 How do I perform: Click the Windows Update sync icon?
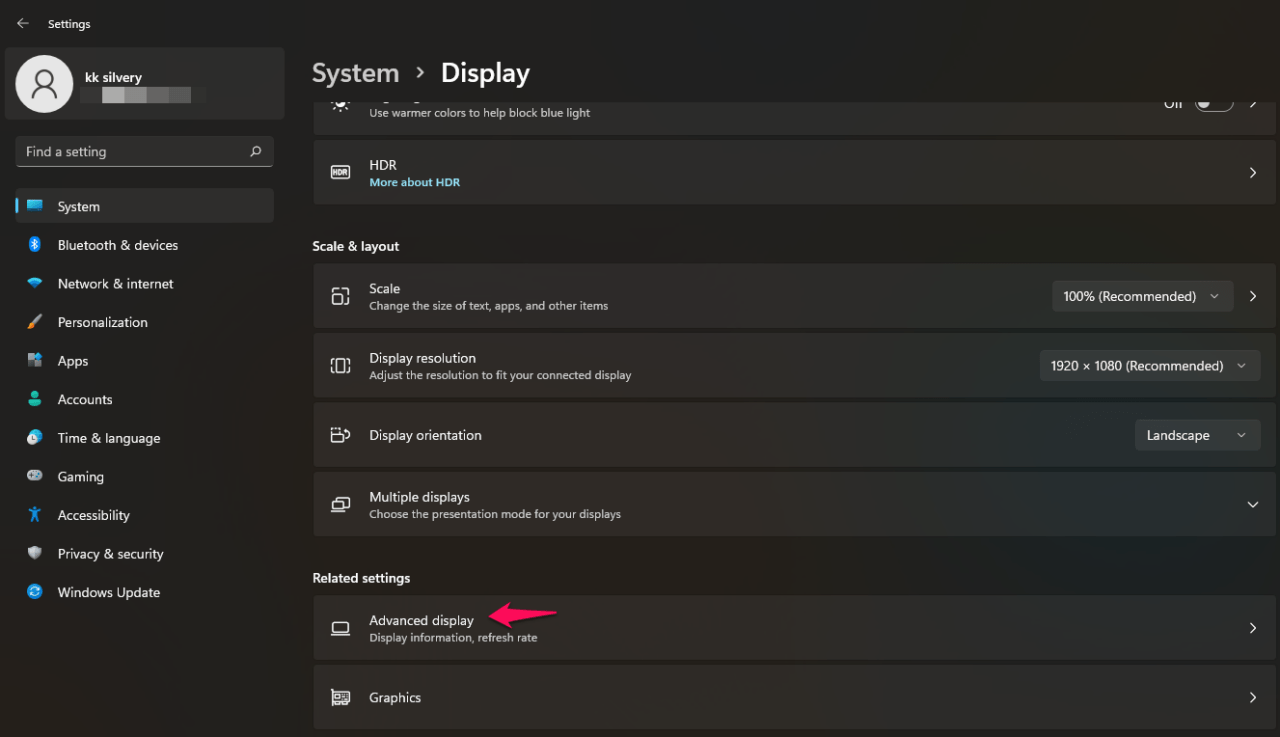click(x=35, y=592)
